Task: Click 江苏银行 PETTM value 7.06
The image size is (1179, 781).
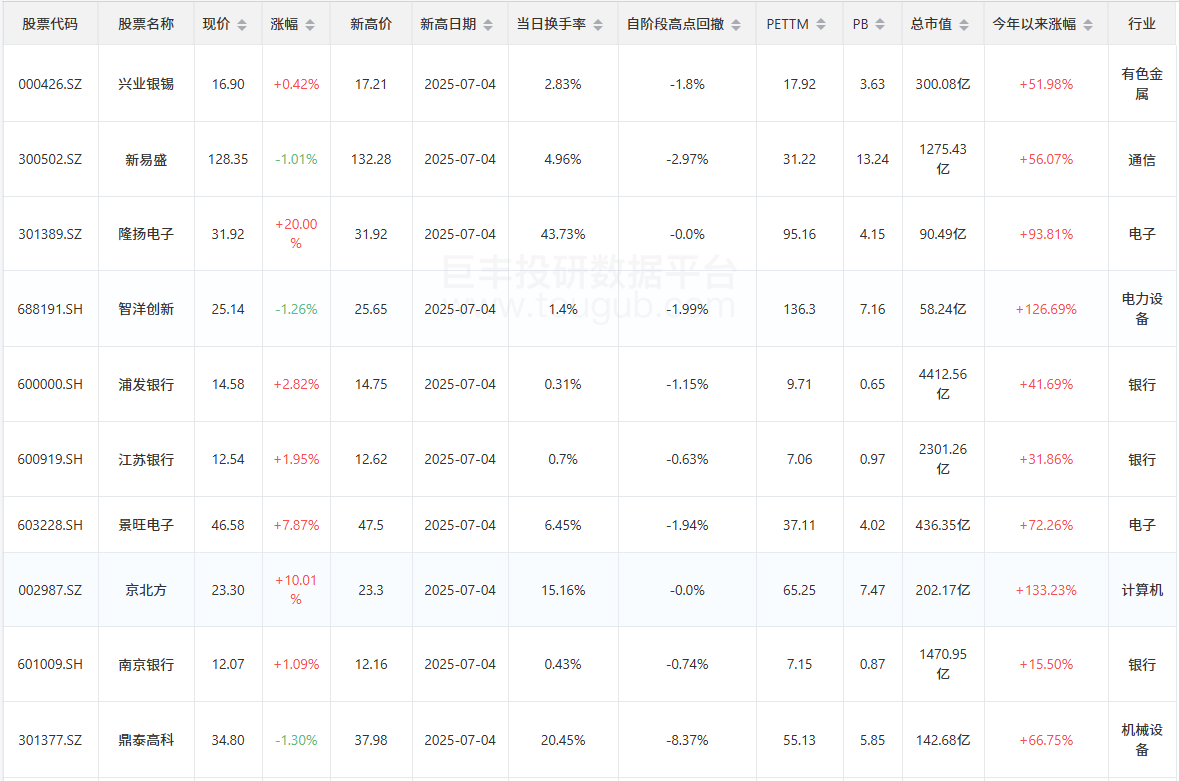Action: 799,459
